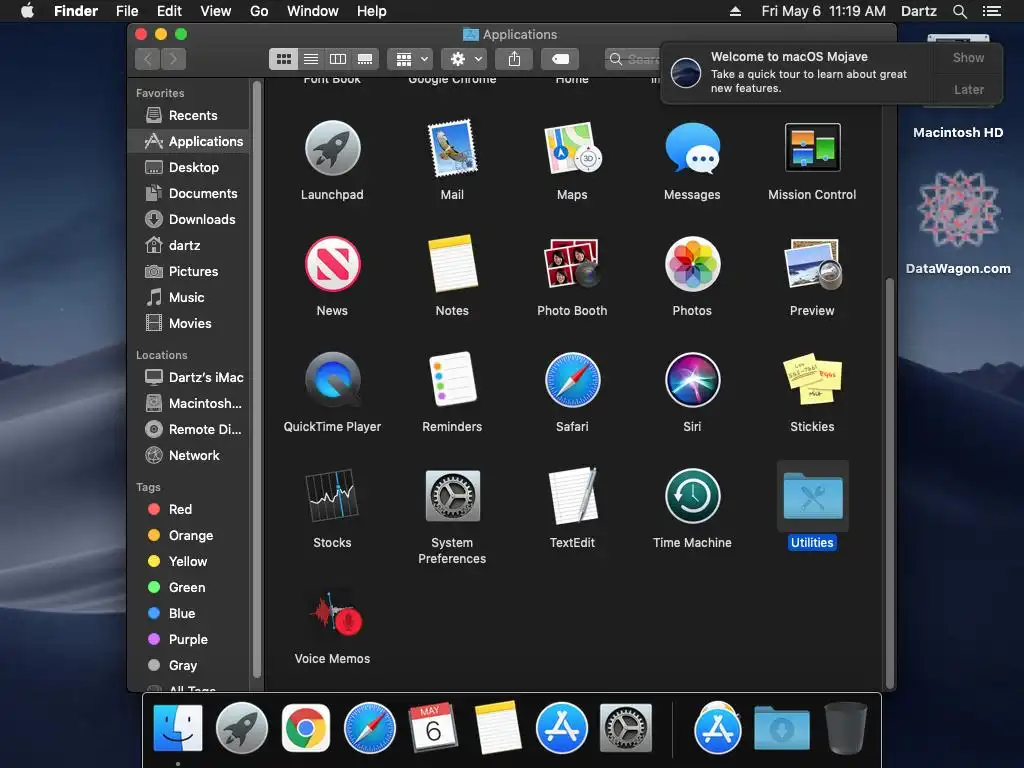Screen dimensions: 1024x768
Task: Filter by the Orange tag
Action: pyautogui.click(x=188, y=536)
